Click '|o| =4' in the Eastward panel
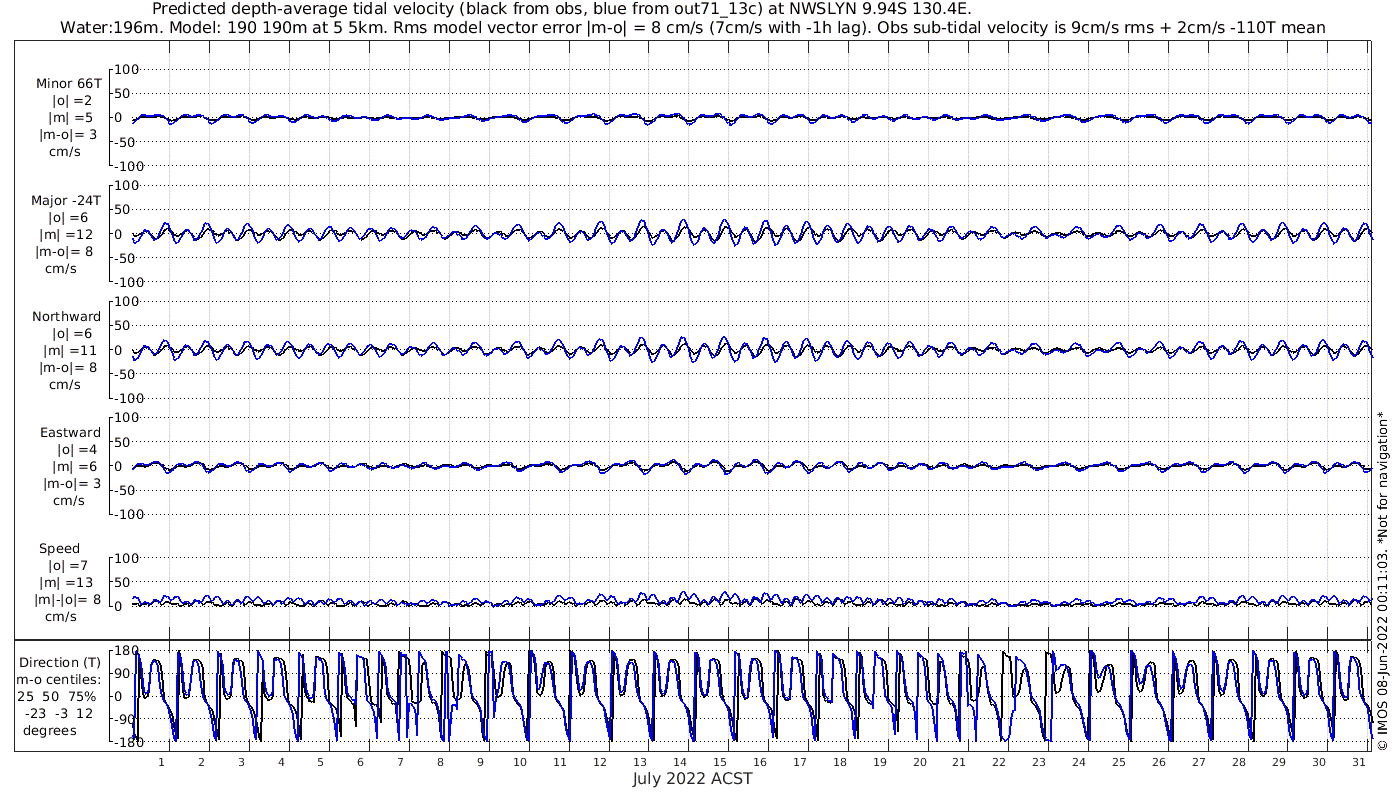This screenshot has height=800, width=1400. tap(77, 449)
